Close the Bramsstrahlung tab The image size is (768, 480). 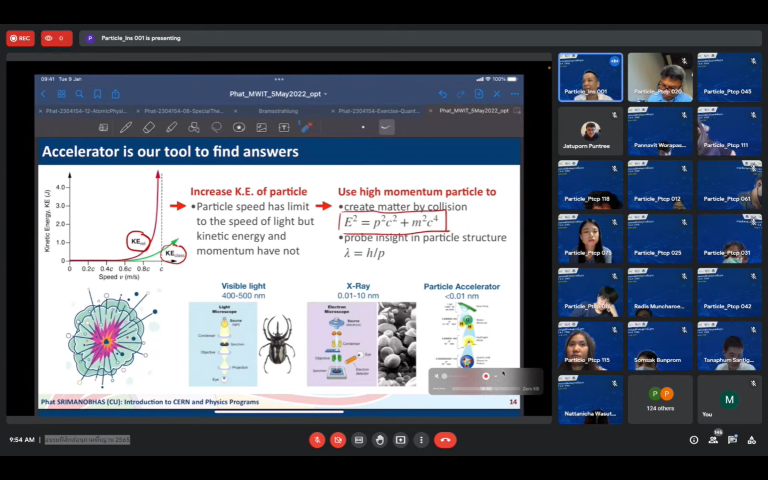236,111
